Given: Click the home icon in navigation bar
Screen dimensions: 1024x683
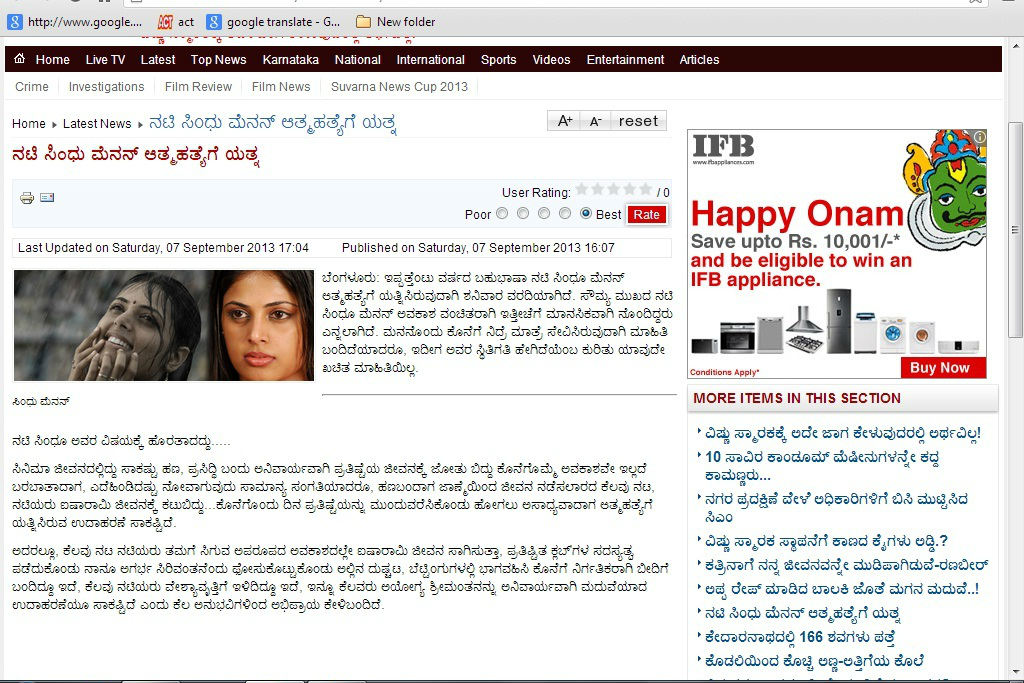Looking at the screenshot, I should 20,59.
